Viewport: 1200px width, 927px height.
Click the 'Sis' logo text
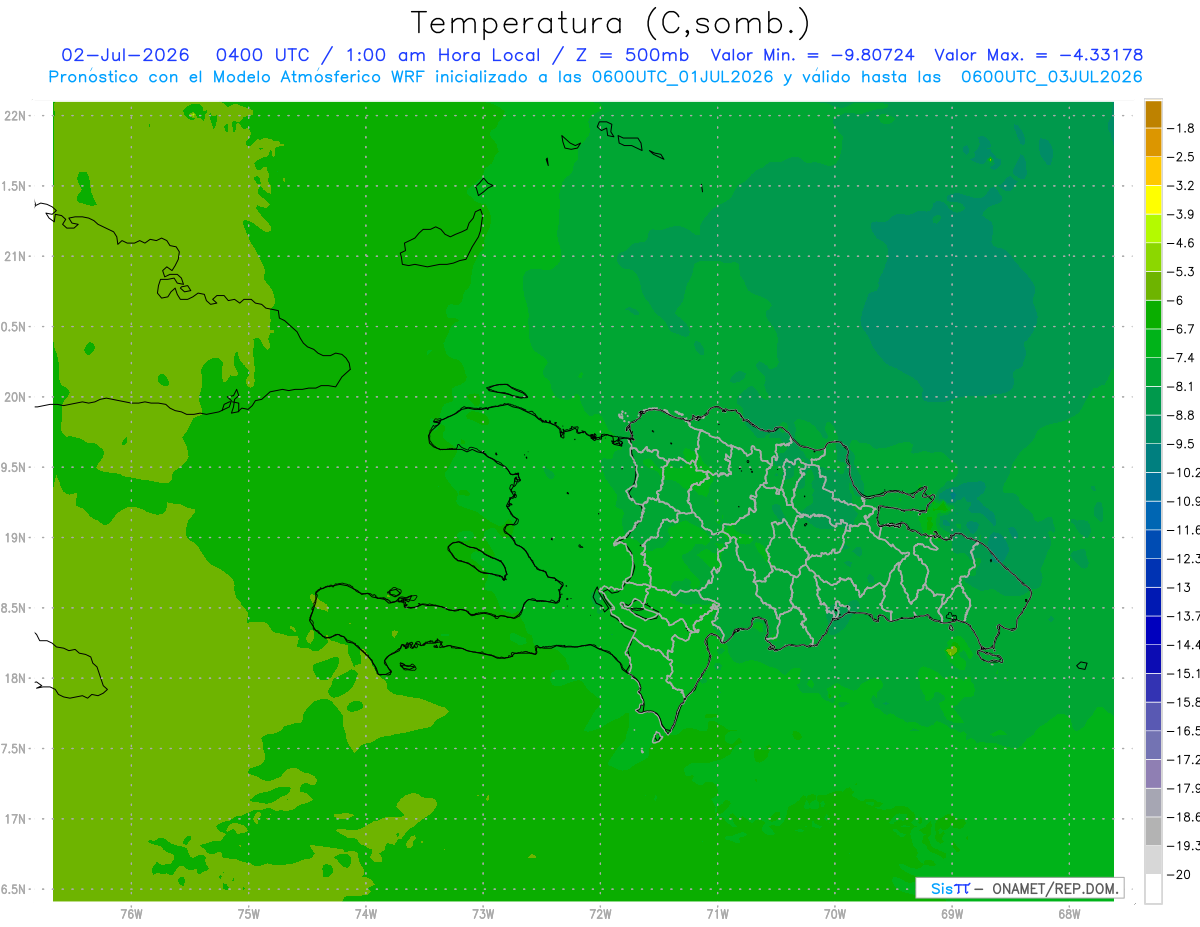point(940,888)
